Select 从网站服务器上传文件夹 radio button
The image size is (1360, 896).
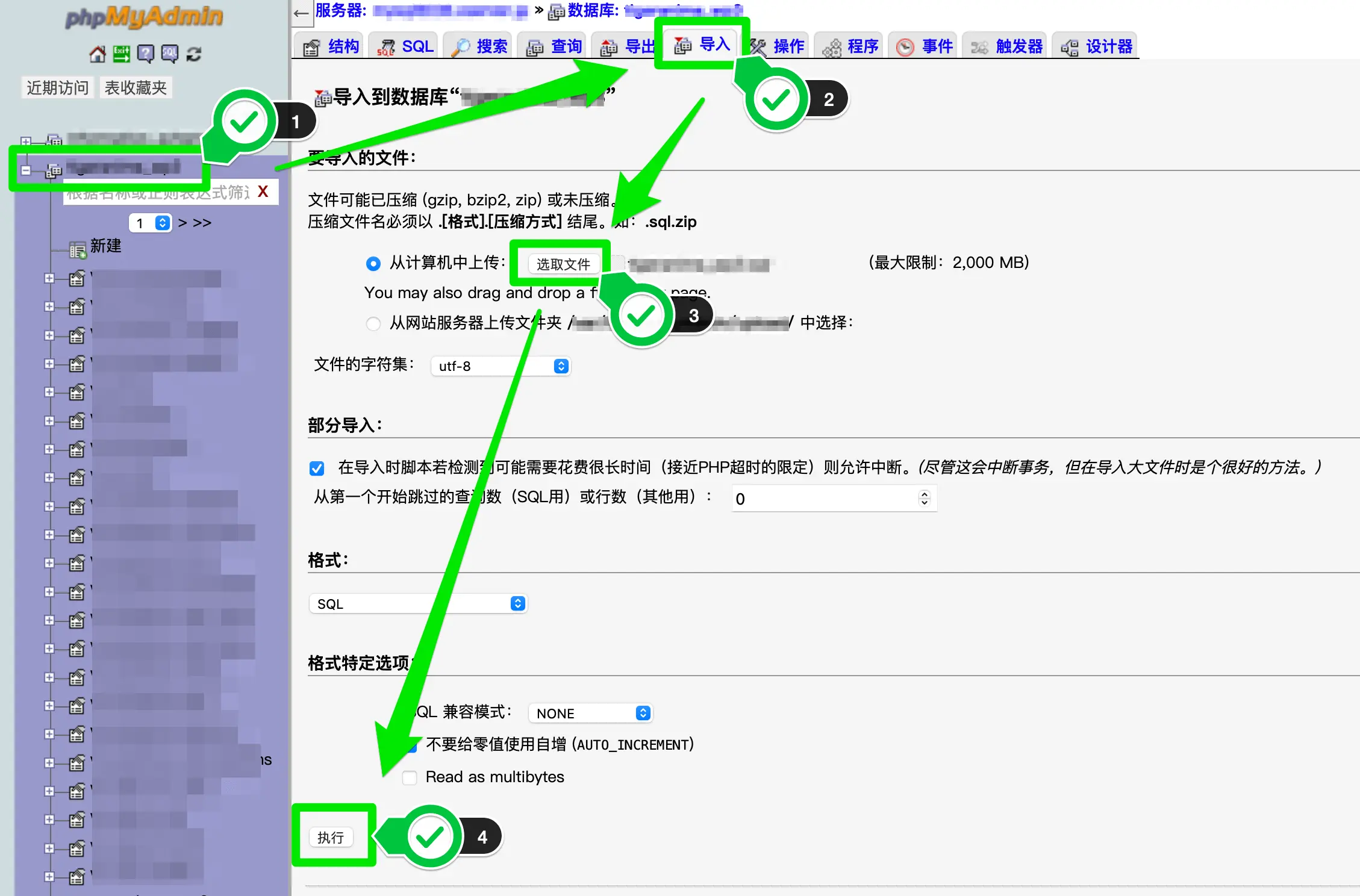pyautogui.click(x=373, y=323)
